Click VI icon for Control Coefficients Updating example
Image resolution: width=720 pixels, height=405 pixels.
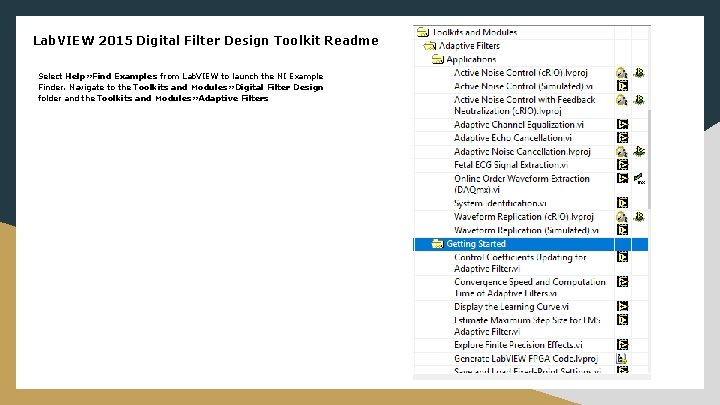click(622, 257)
